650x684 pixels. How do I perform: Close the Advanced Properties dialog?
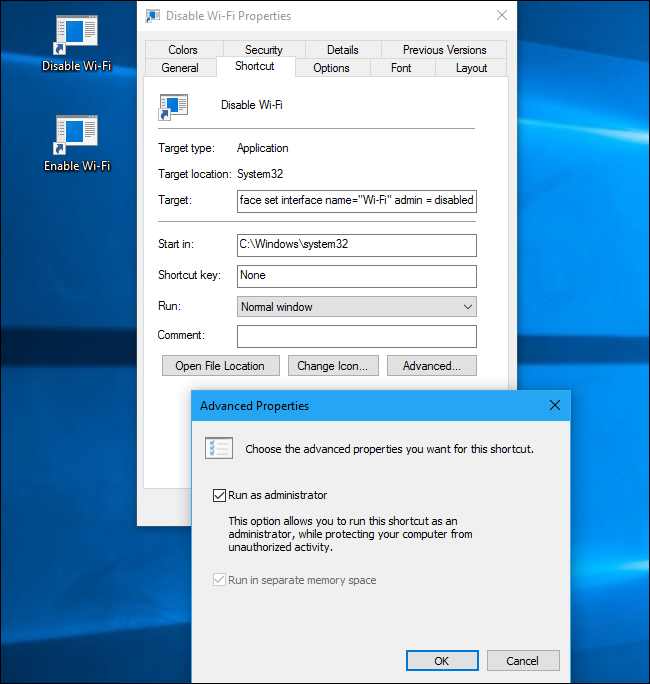(555, 405)
